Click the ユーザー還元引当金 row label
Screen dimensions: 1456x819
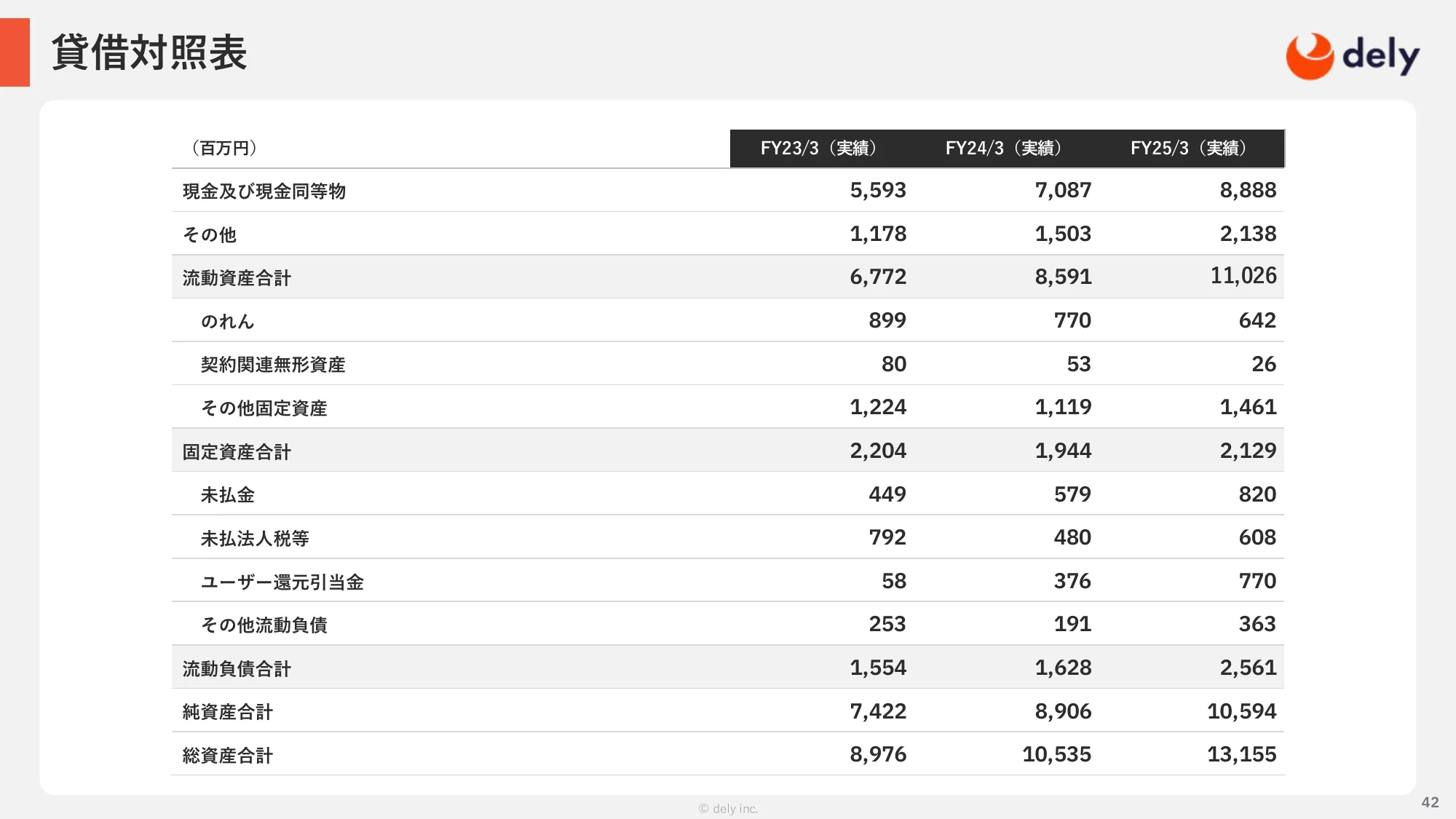(x=282, y=582)
